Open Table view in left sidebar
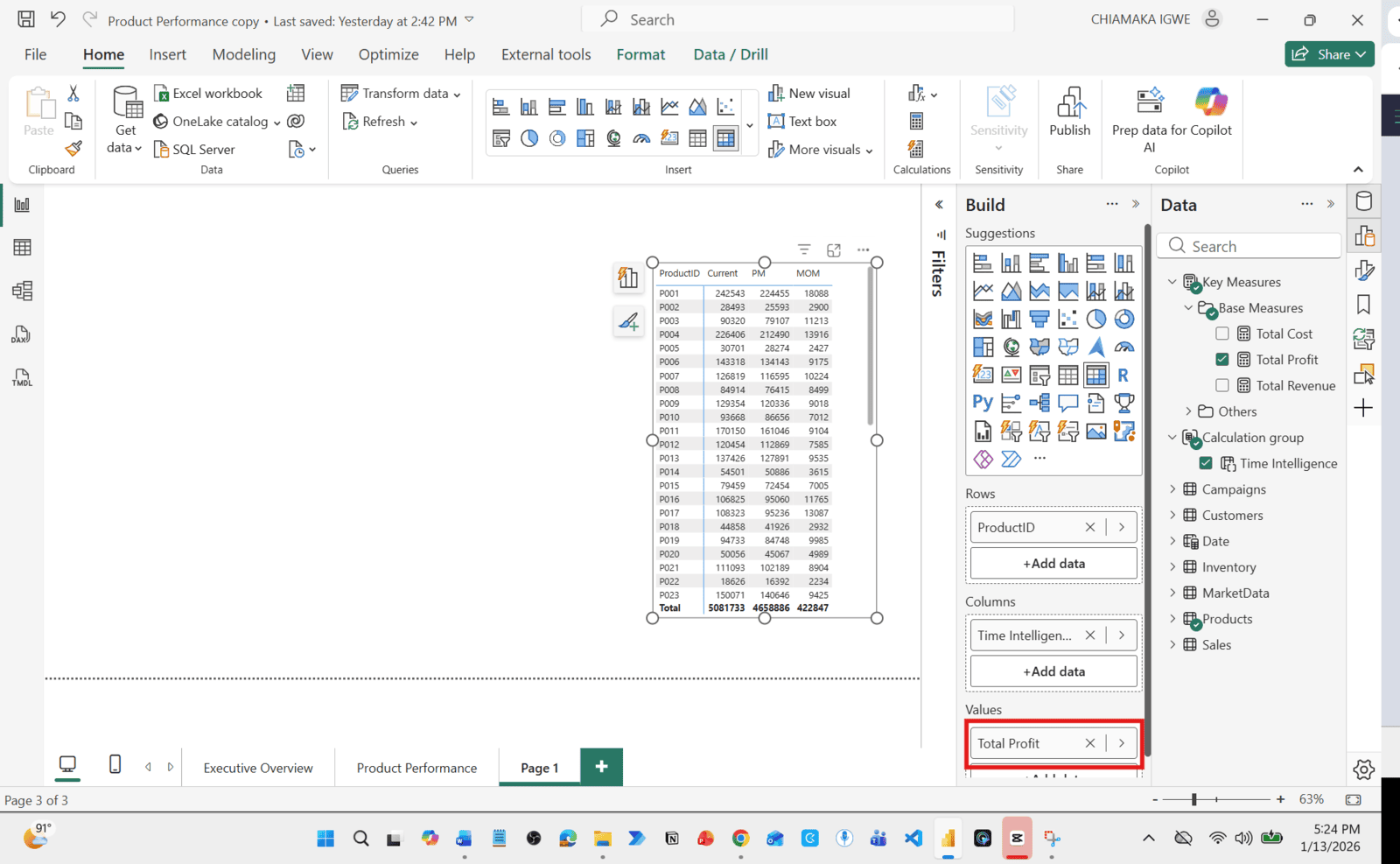This screenshot has height=864, width=1400. [23, 248]
